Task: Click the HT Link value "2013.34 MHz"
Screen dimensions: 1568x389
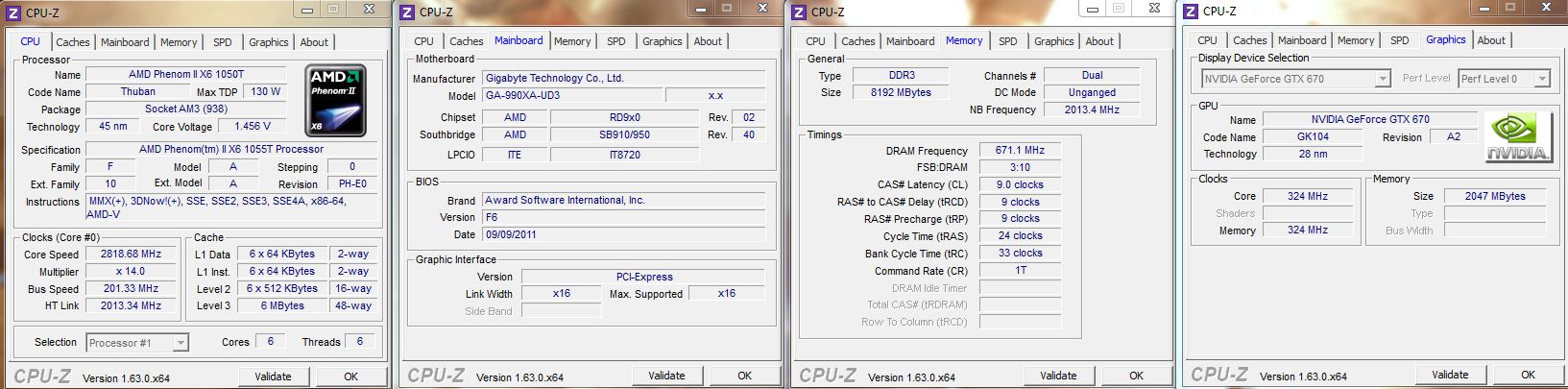Action: tap(132, 305)
